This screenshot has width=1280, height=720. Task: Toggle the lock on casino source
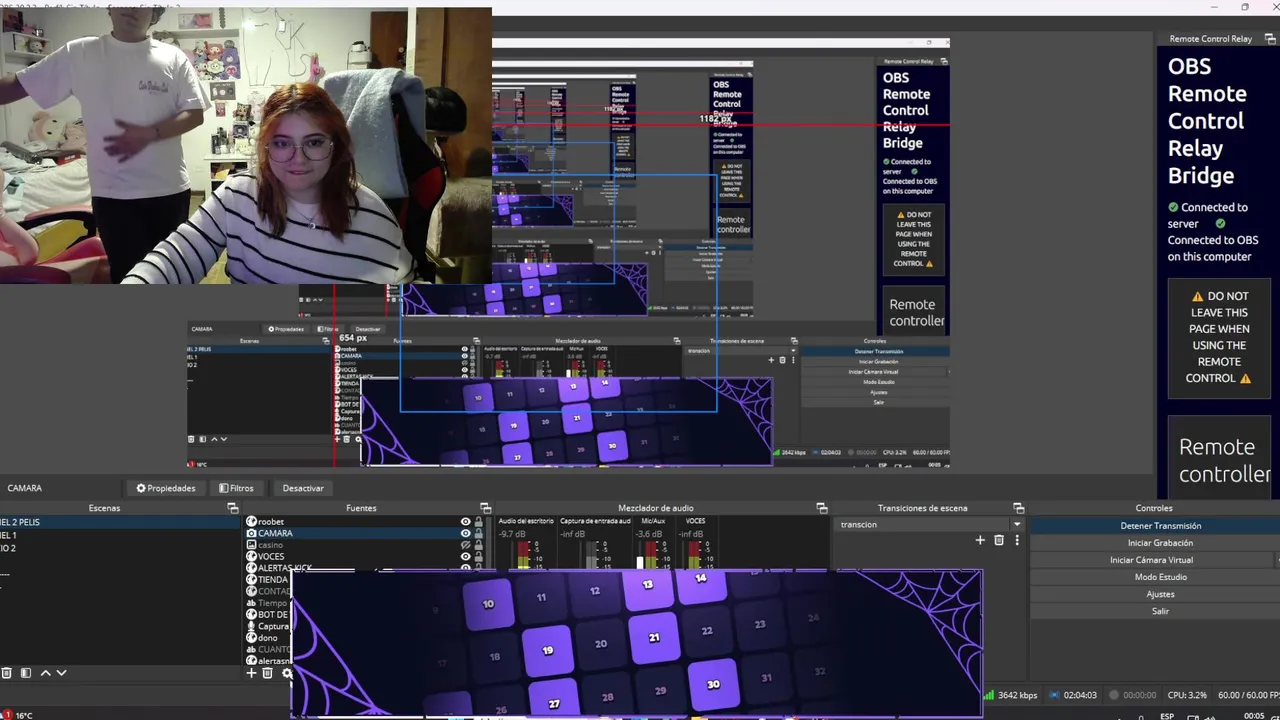[479, 545]
